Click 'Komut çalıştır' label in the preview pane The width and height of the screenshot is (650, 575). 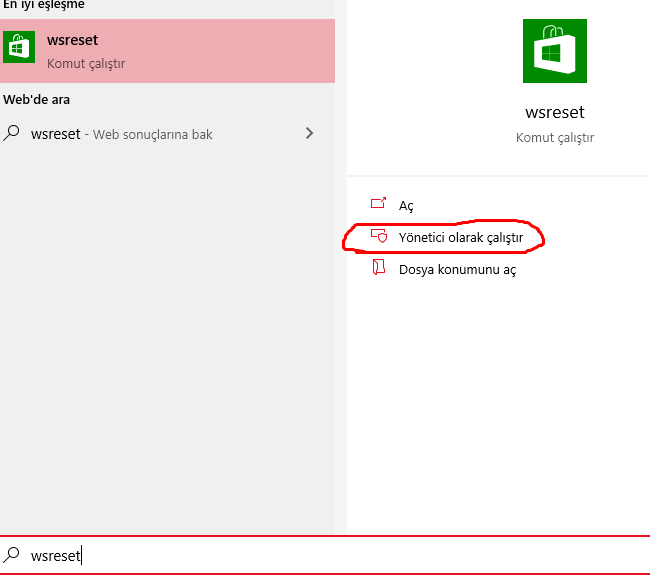point(554,137)
